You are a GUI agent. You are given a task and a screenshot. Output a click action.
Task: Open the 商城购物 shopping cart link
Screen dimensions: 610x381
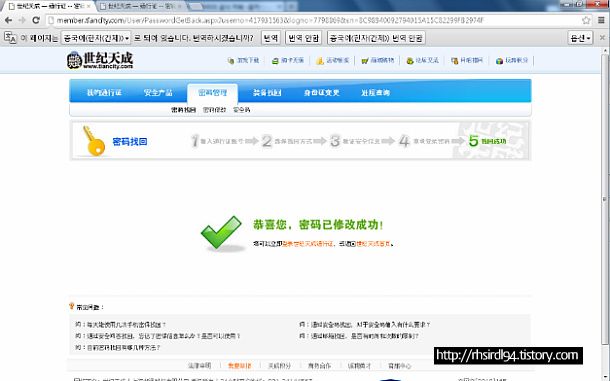coord(378,60)
